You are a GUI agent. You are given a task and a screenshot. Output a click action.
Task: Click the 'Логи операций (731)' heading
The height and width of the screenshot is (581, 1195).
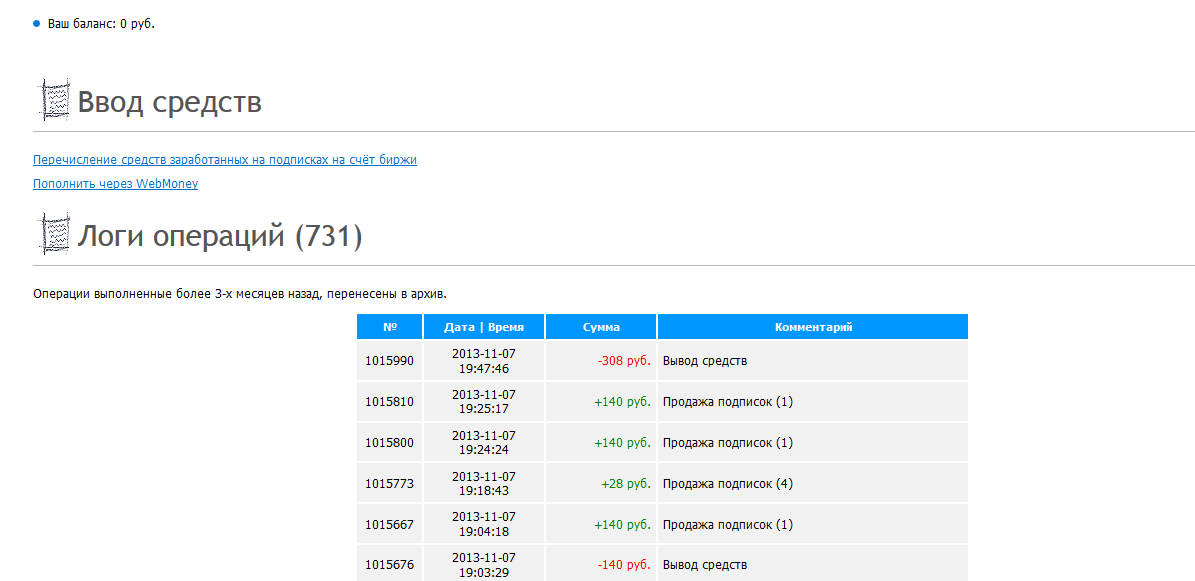[220, 237]
